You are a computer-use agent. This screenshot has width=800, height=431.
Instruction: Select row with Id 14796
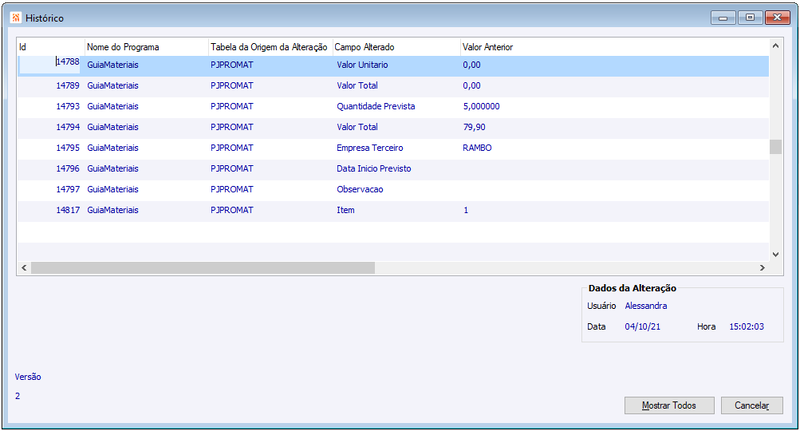393,169
